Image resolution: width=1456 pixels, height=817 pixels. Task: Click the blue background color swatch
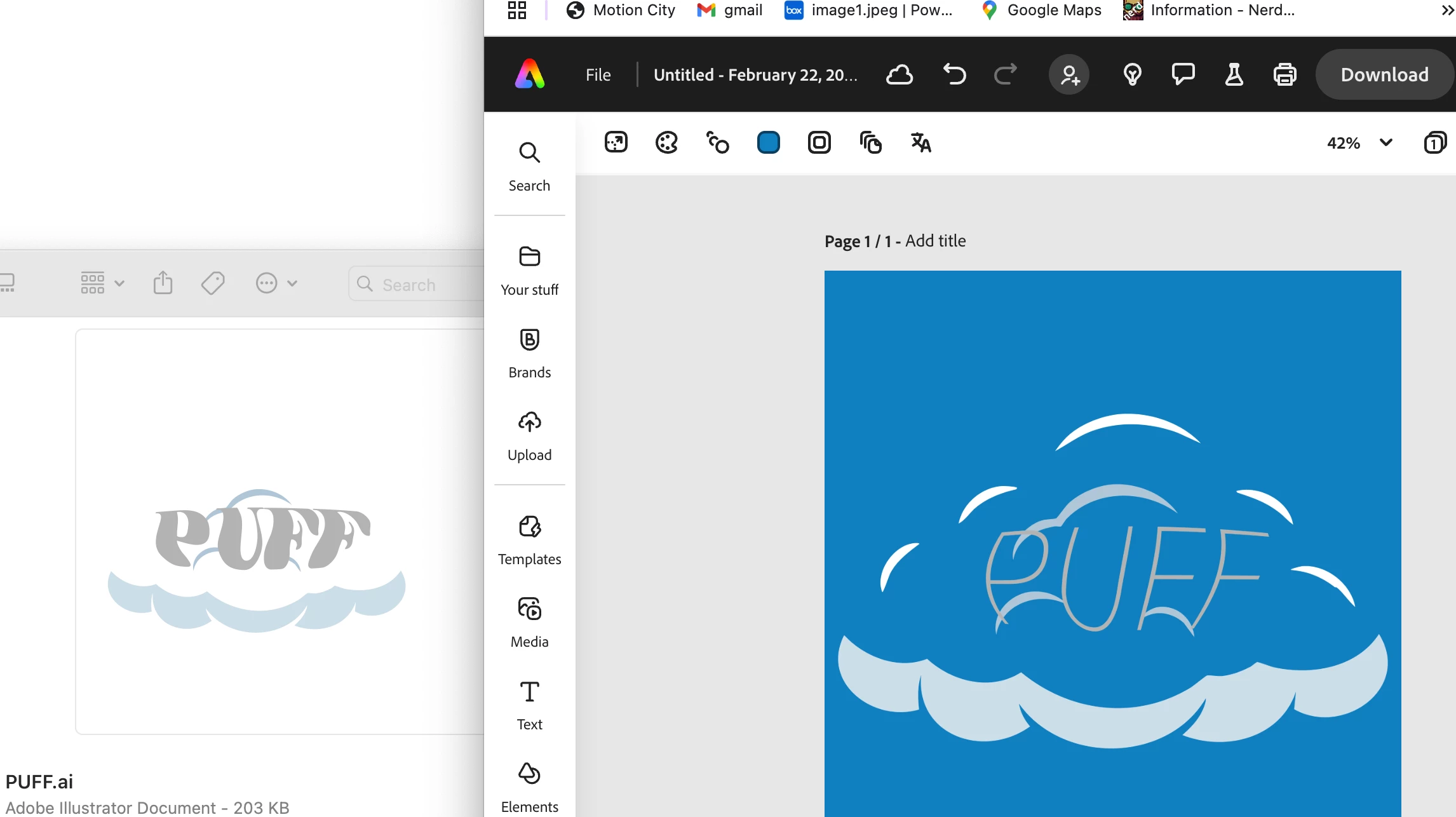(x=768, y=142)
